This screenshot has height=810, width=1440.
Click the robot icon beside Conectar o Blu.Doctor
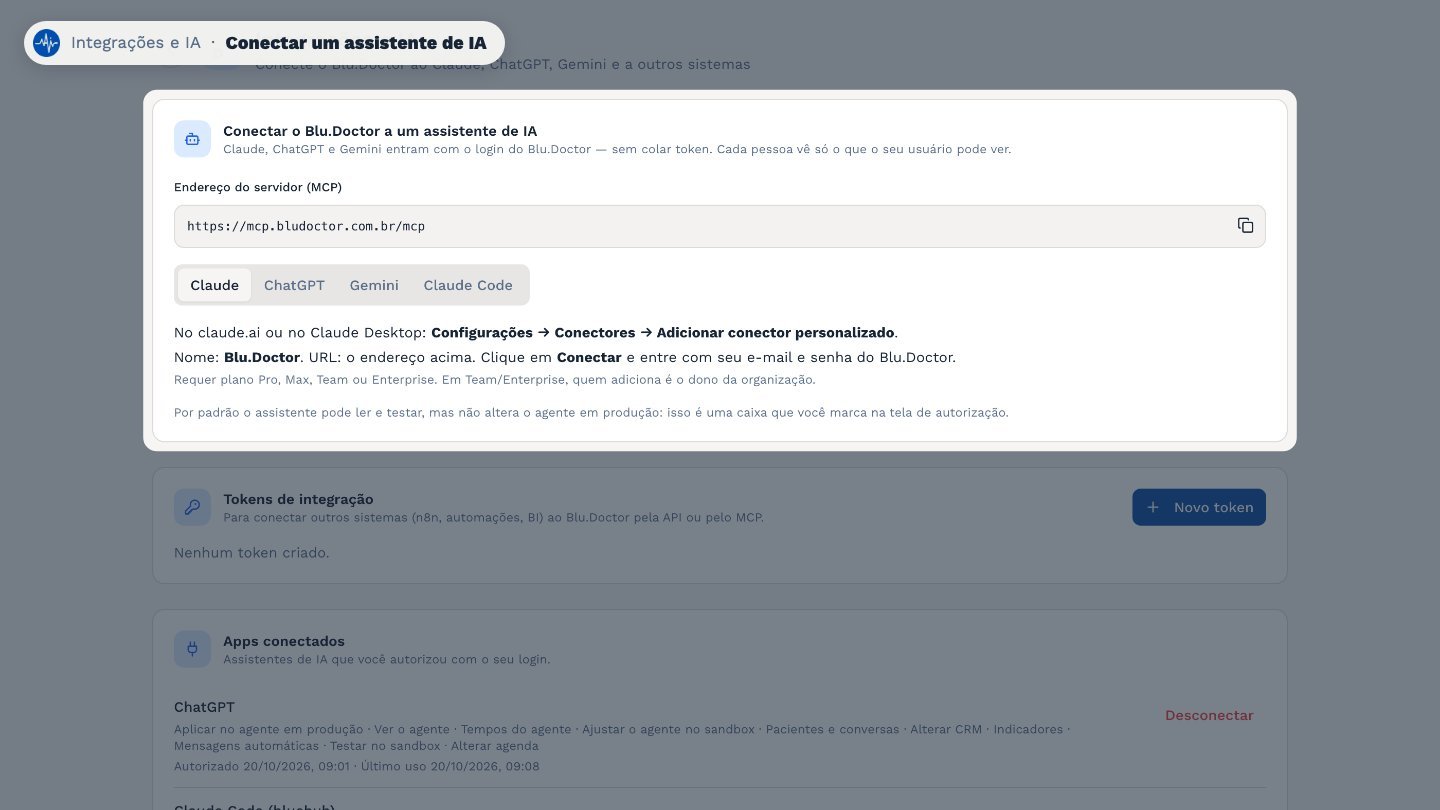coord(192,139)
